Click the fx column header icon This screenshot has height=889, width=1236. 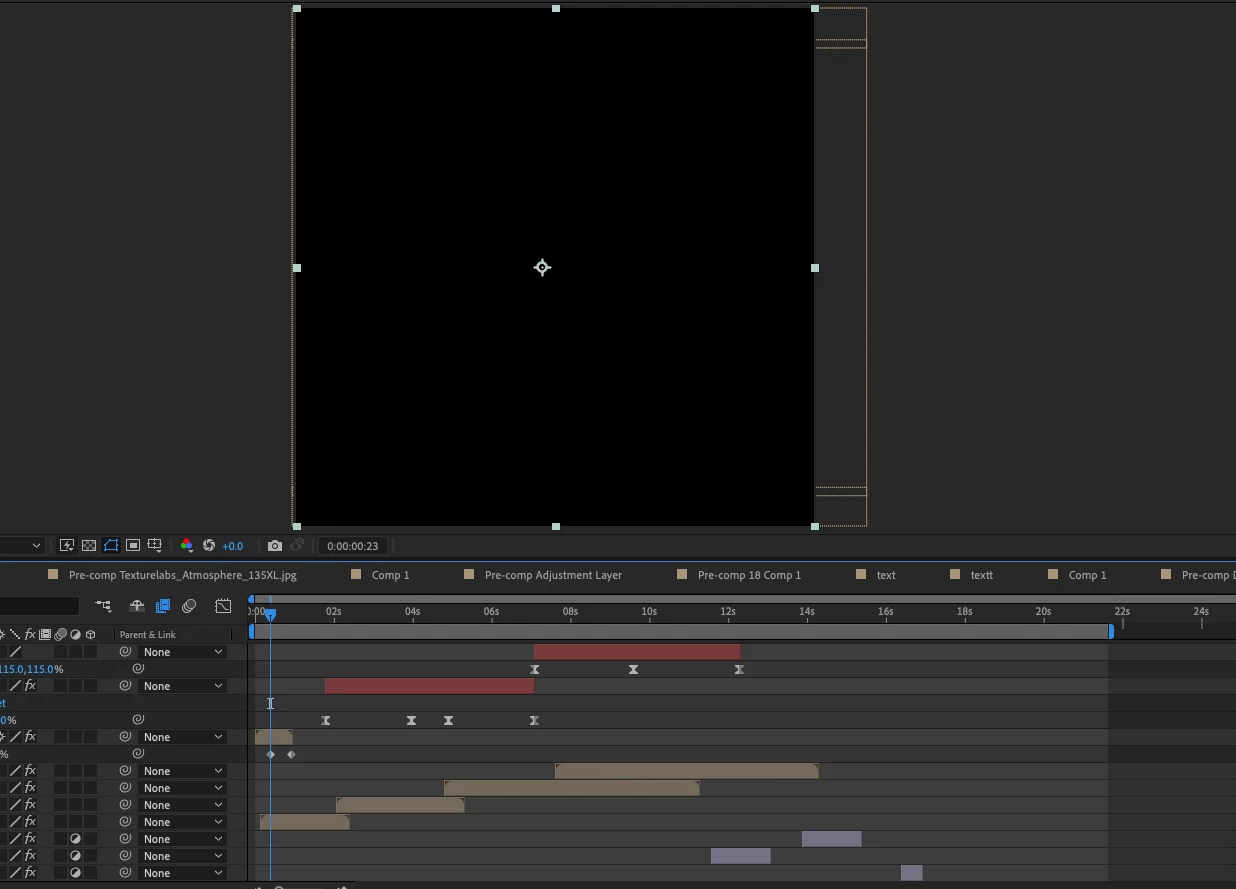tap(30, 635)
